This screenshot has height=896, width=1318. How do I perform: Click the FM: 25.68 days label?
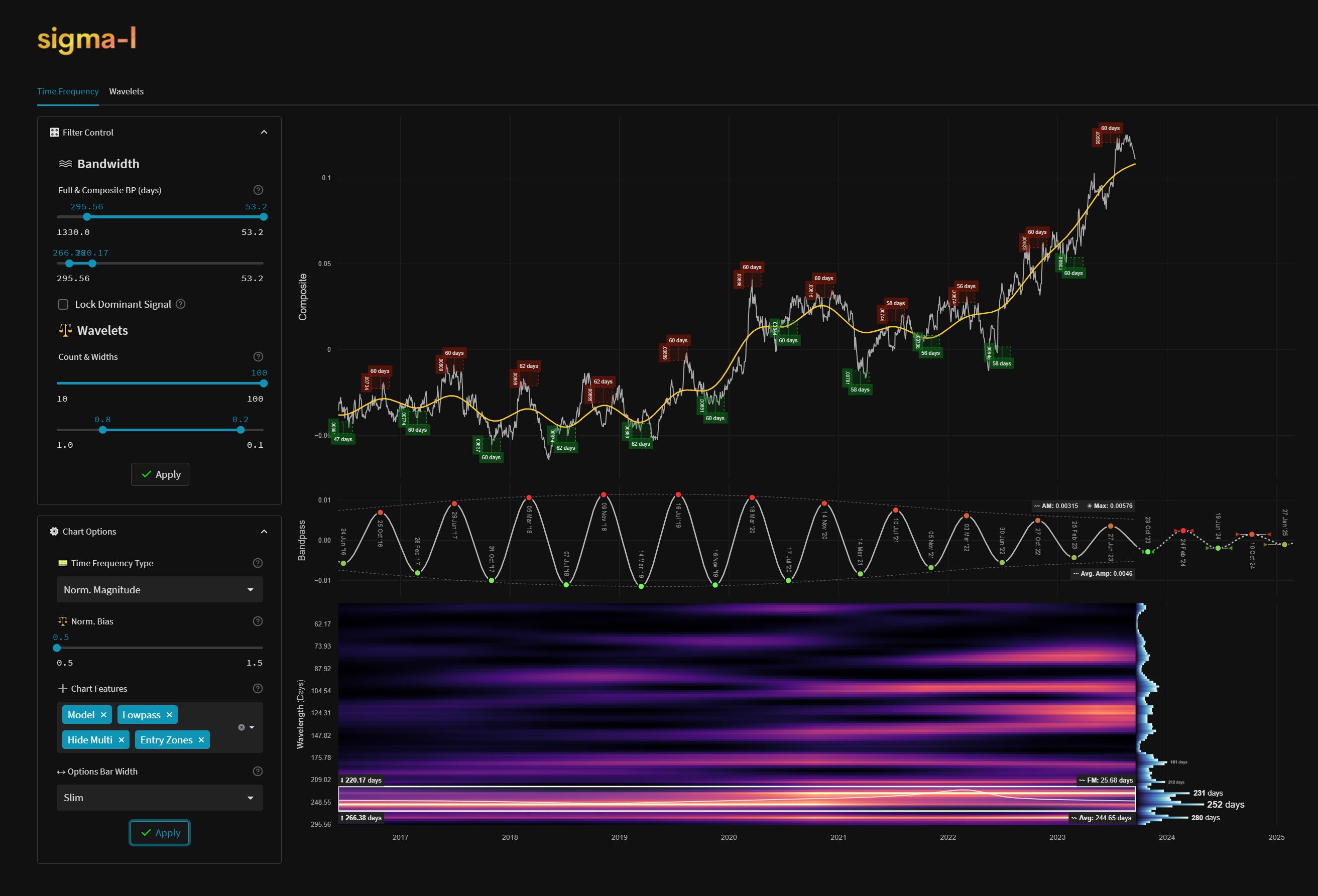[1105, 781]
